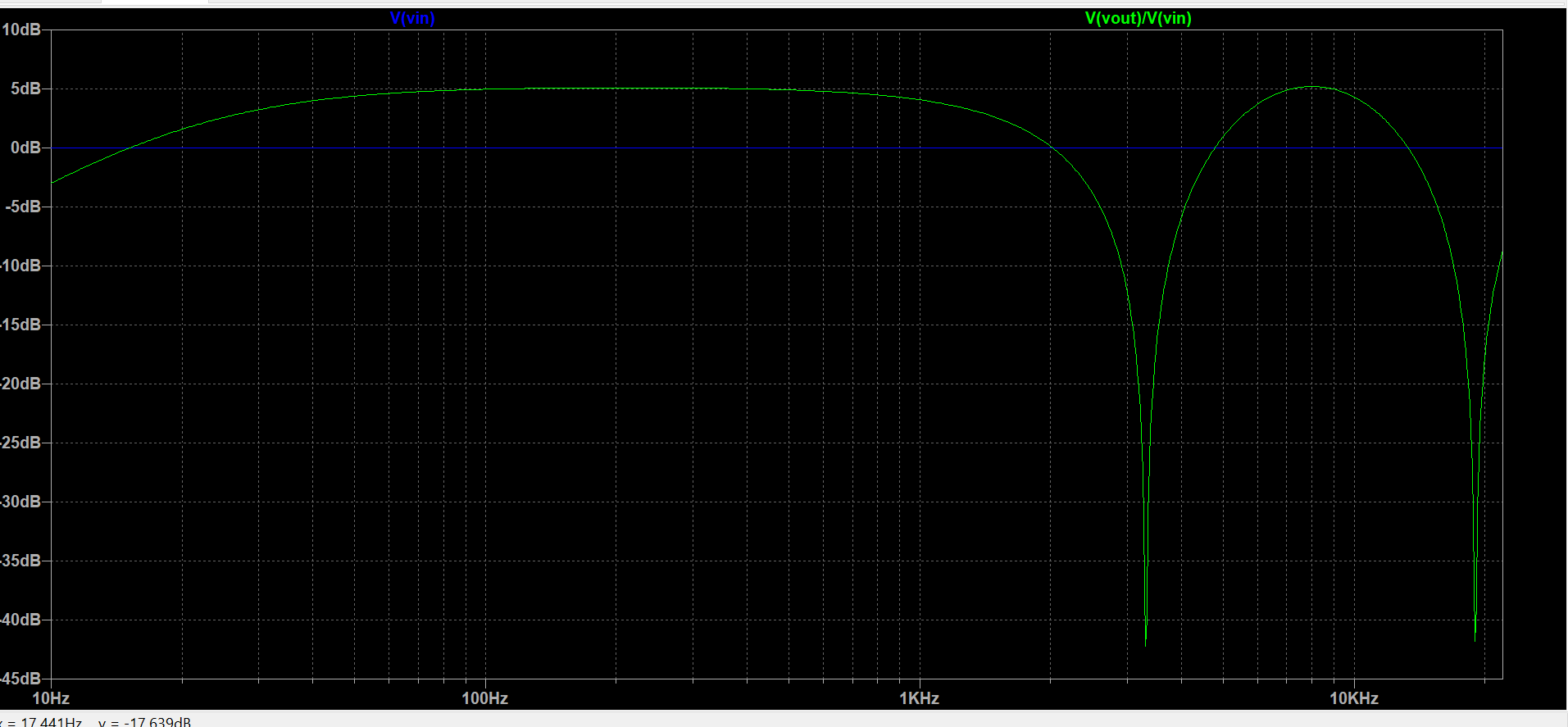Click the 1KHz frequency axis label
The width and height of the screenshot is (1568, 727).
[919, 698]
